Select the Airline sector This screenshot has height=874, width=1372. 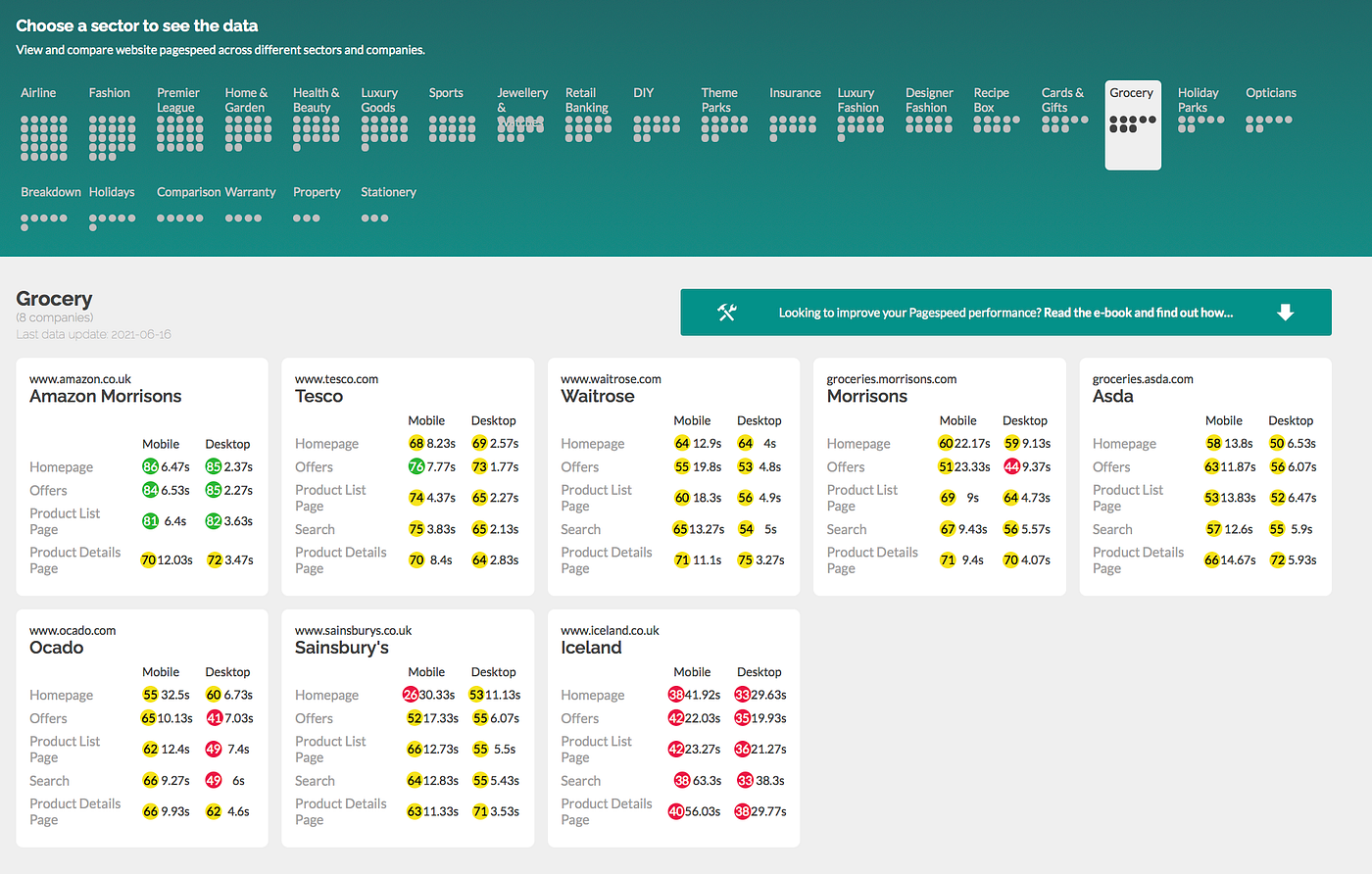point(44,123)
